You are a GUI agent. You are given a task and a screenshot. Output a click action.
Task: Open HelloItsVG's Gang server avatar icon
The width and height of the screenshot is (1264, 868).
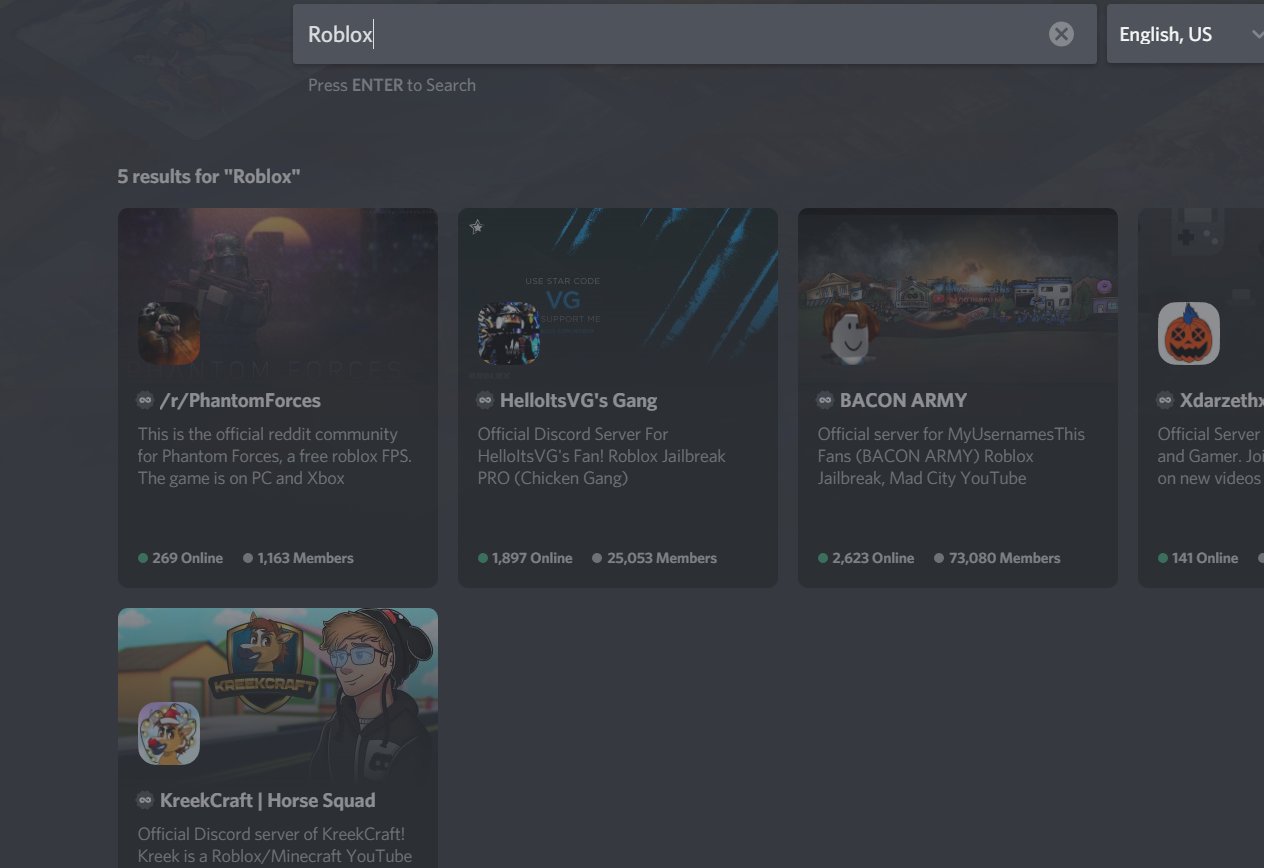click(x=509, y=333)
